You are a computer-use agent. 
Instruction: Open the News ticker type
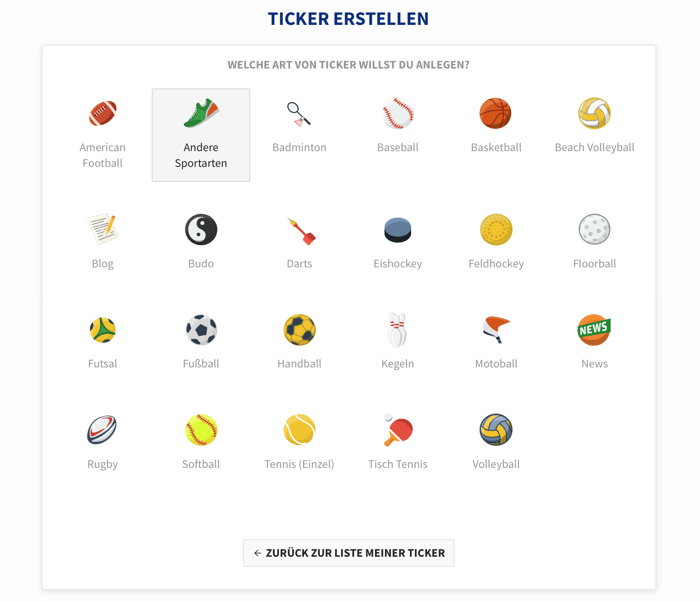click(x=594, y=341)
